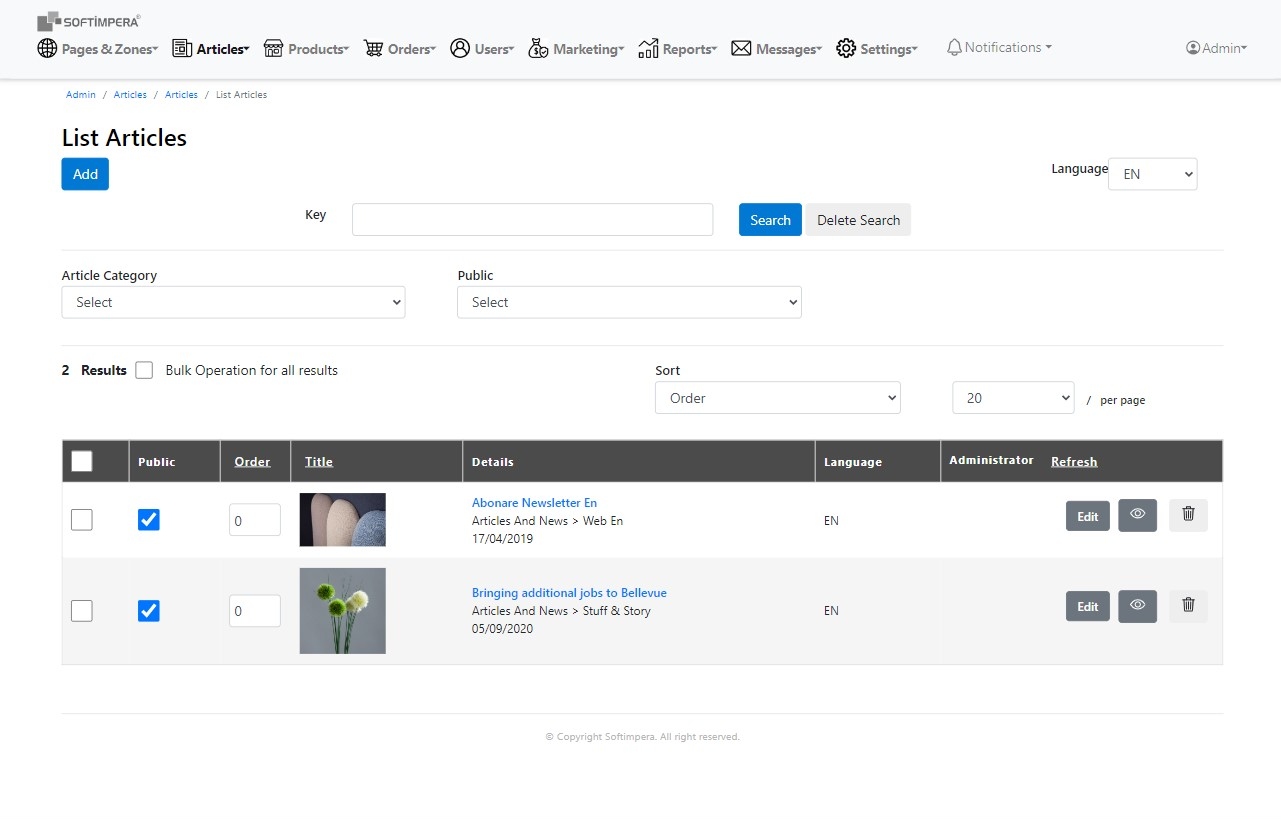Image resolution: width=1281 pixels, height=820 pixels.
Task: Open the Language EN dropdown
Action: pyautogui.click(x=1152, y=174)
